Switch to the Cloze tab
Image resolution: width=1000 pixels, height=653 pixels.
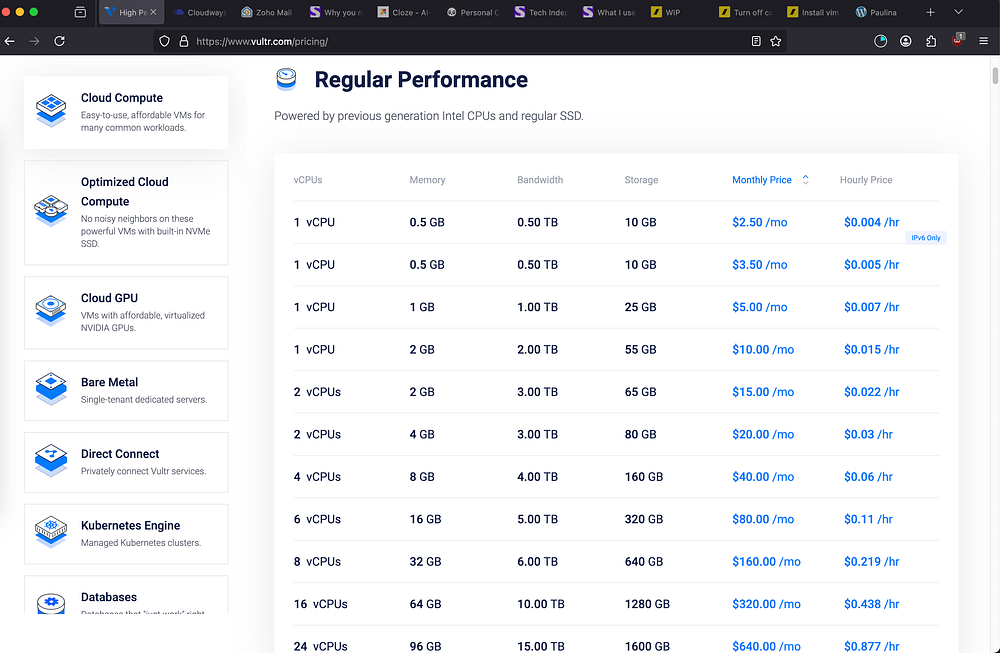(x=404, y=12)
